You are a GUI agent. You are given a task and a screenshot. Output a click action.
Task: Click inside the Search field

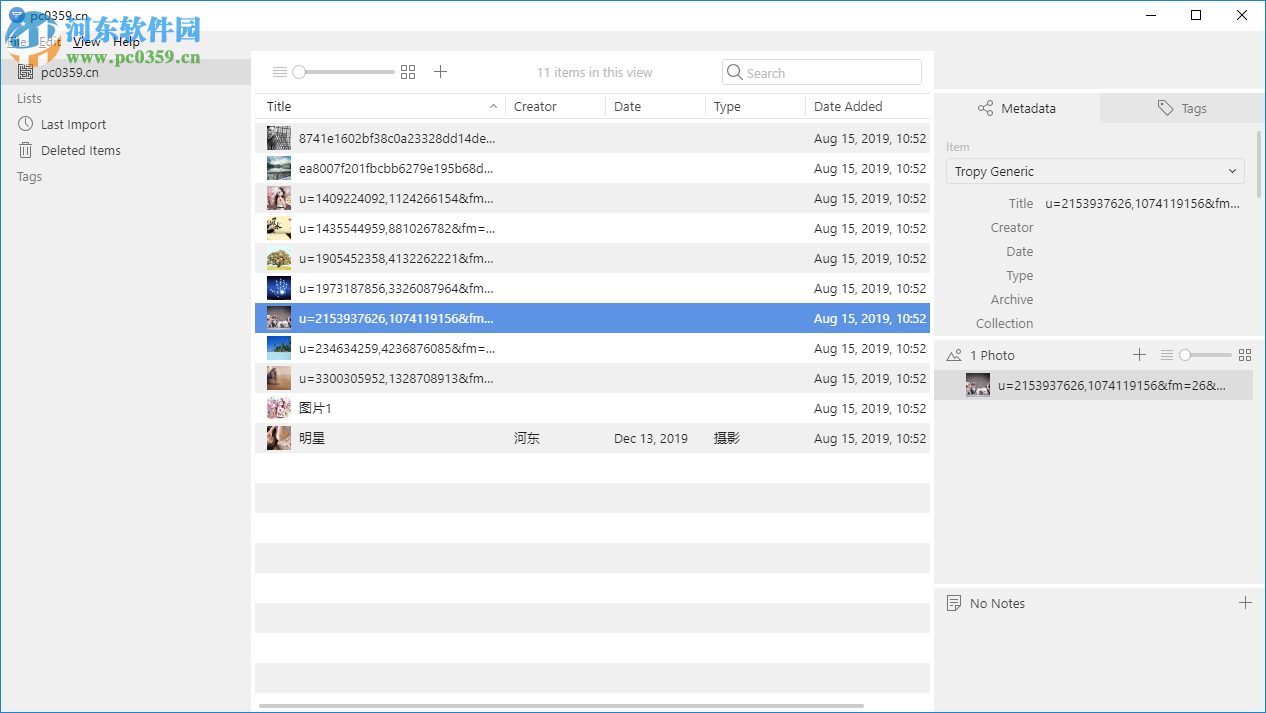pyautogui.click(x=822, y=71)
